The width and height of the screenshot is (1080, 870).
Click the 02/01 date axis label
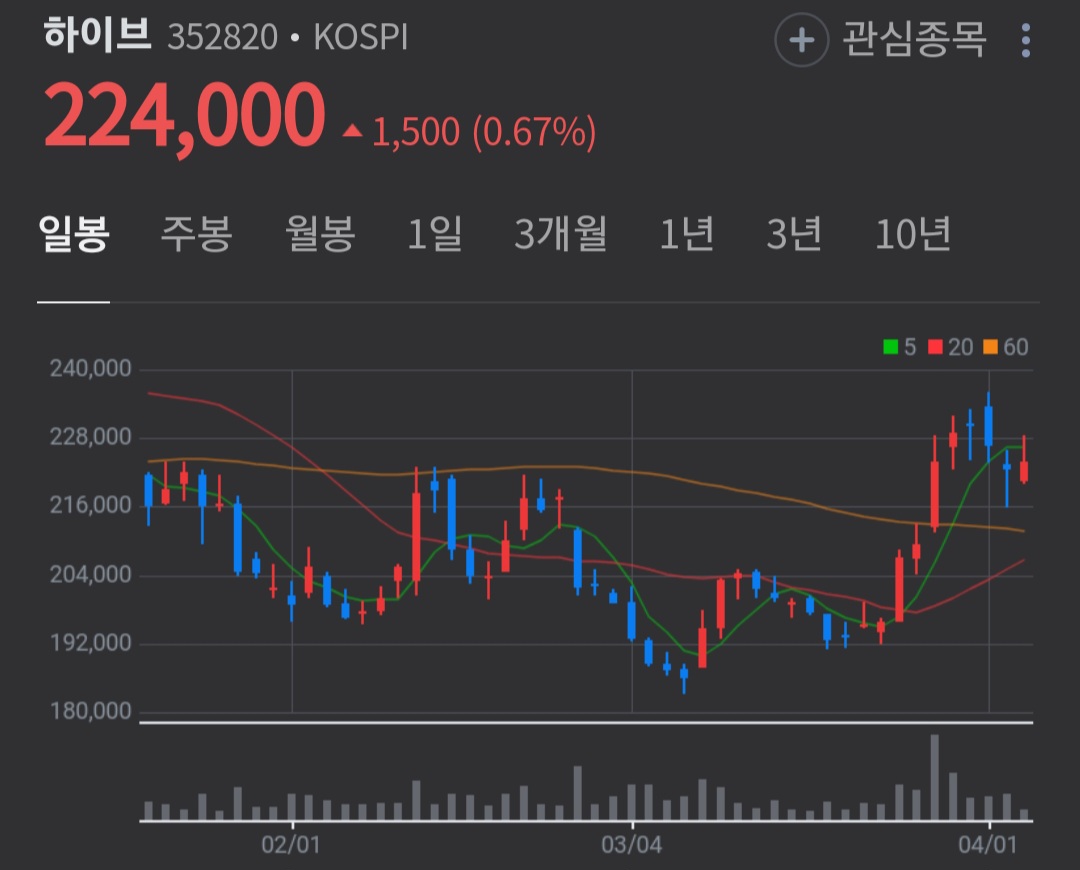[291, 845]
